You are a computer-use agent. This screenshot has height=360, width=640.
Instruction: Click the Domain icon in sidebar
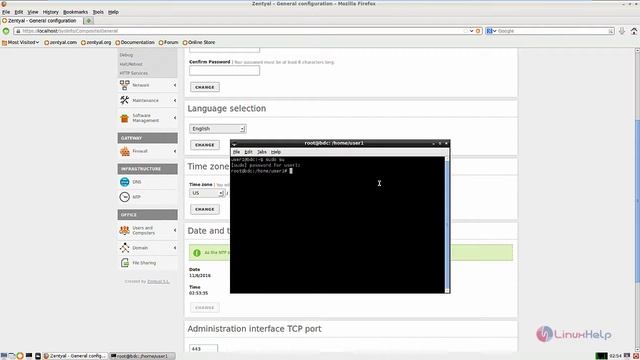pyautogui.click(x=124, y=247)
